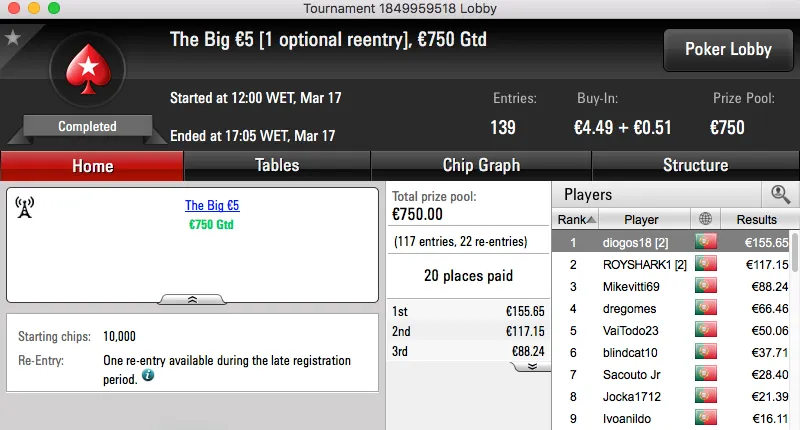Sort players by Results column
800x430 pixels.
click(756, 219)
